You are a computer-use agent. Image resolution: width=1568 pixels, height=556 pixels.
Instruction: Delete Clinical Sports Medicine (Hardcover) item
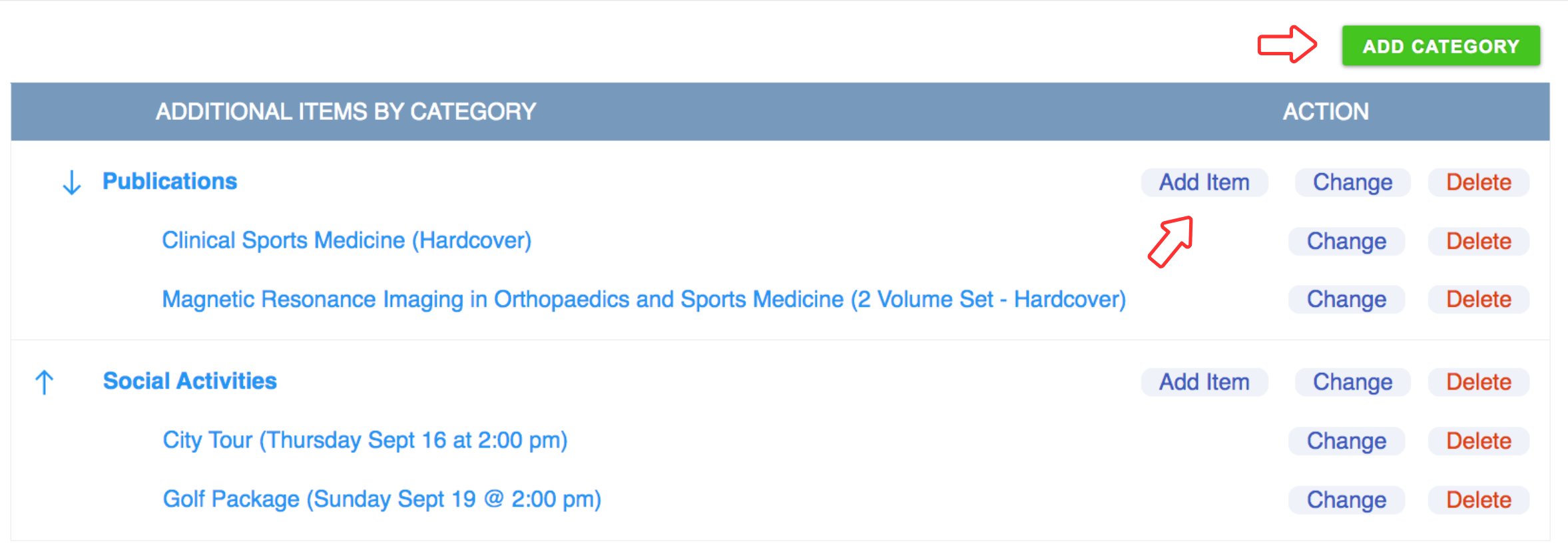coord(1478,241)
